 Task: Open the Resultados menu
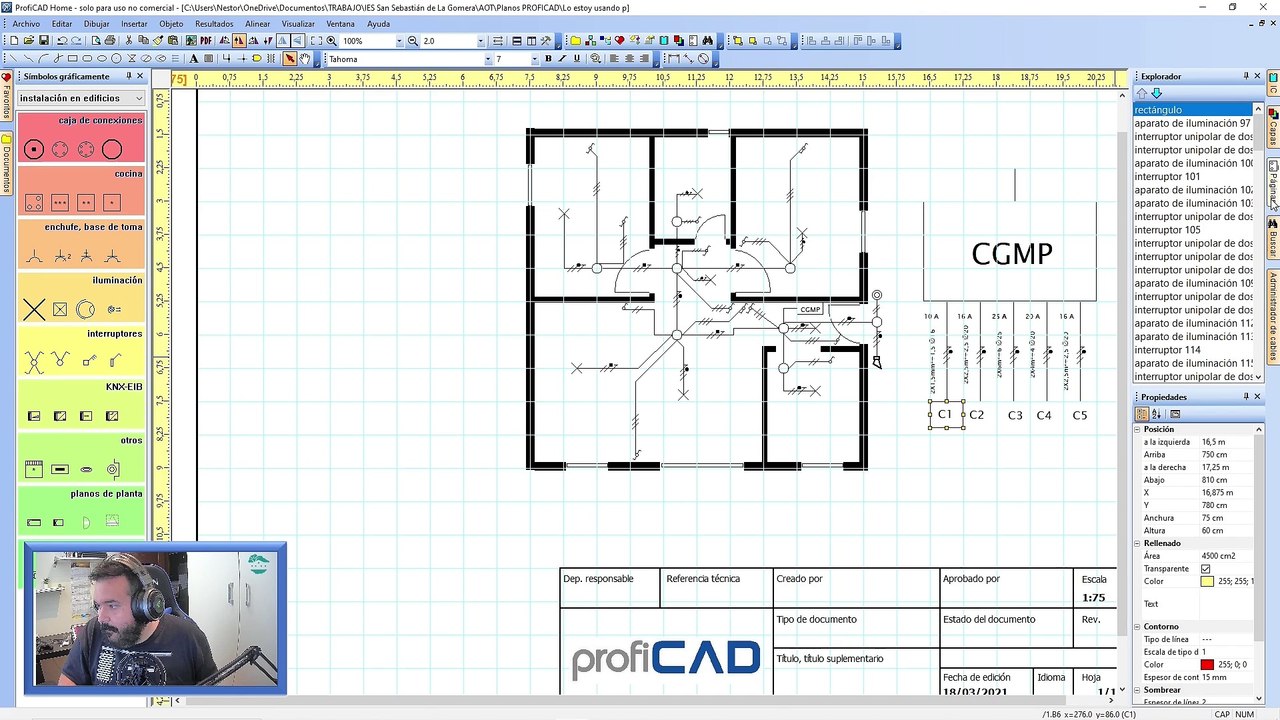coord(214,24)
